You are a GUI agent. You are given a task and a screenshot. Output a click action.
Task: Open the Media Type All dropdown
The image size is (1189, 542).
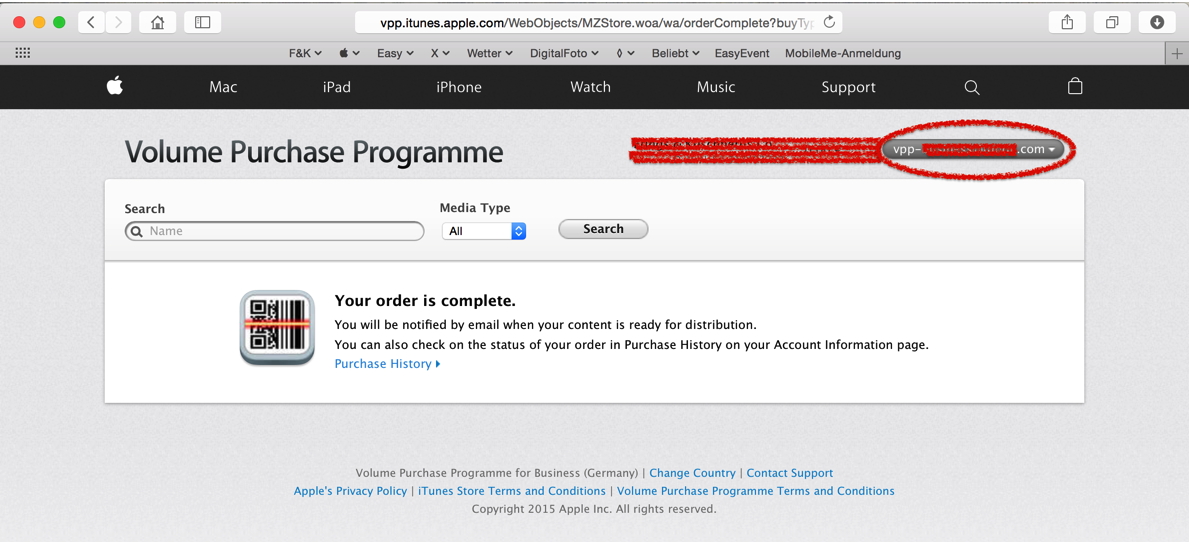coord(484,231)
